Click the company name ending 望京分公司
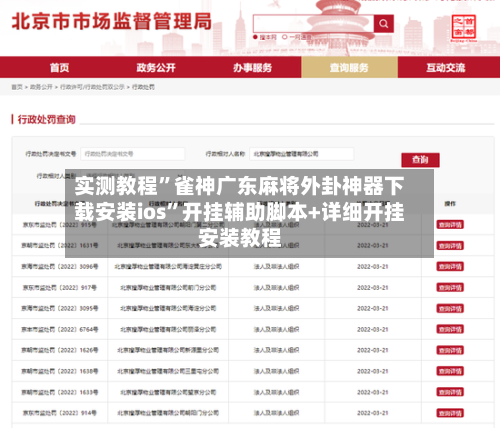 click(x=168, y=392)
